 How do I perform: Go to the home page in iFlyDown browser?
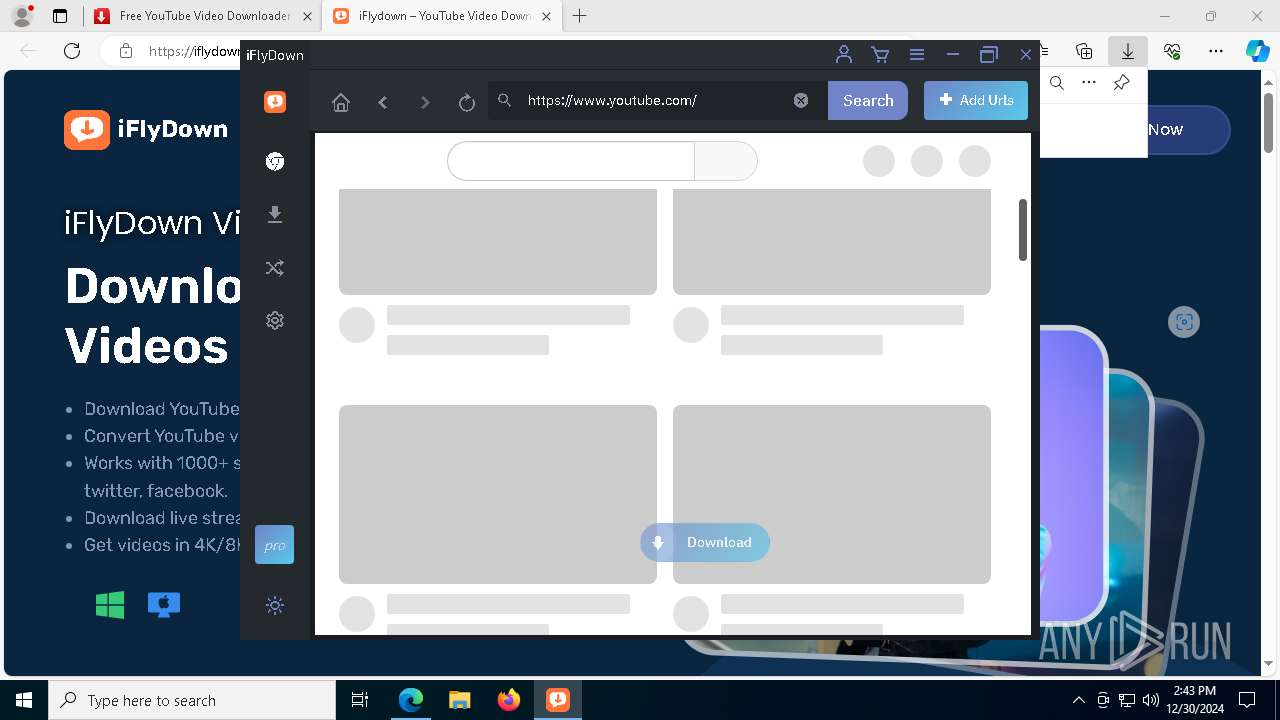point(341,102)
